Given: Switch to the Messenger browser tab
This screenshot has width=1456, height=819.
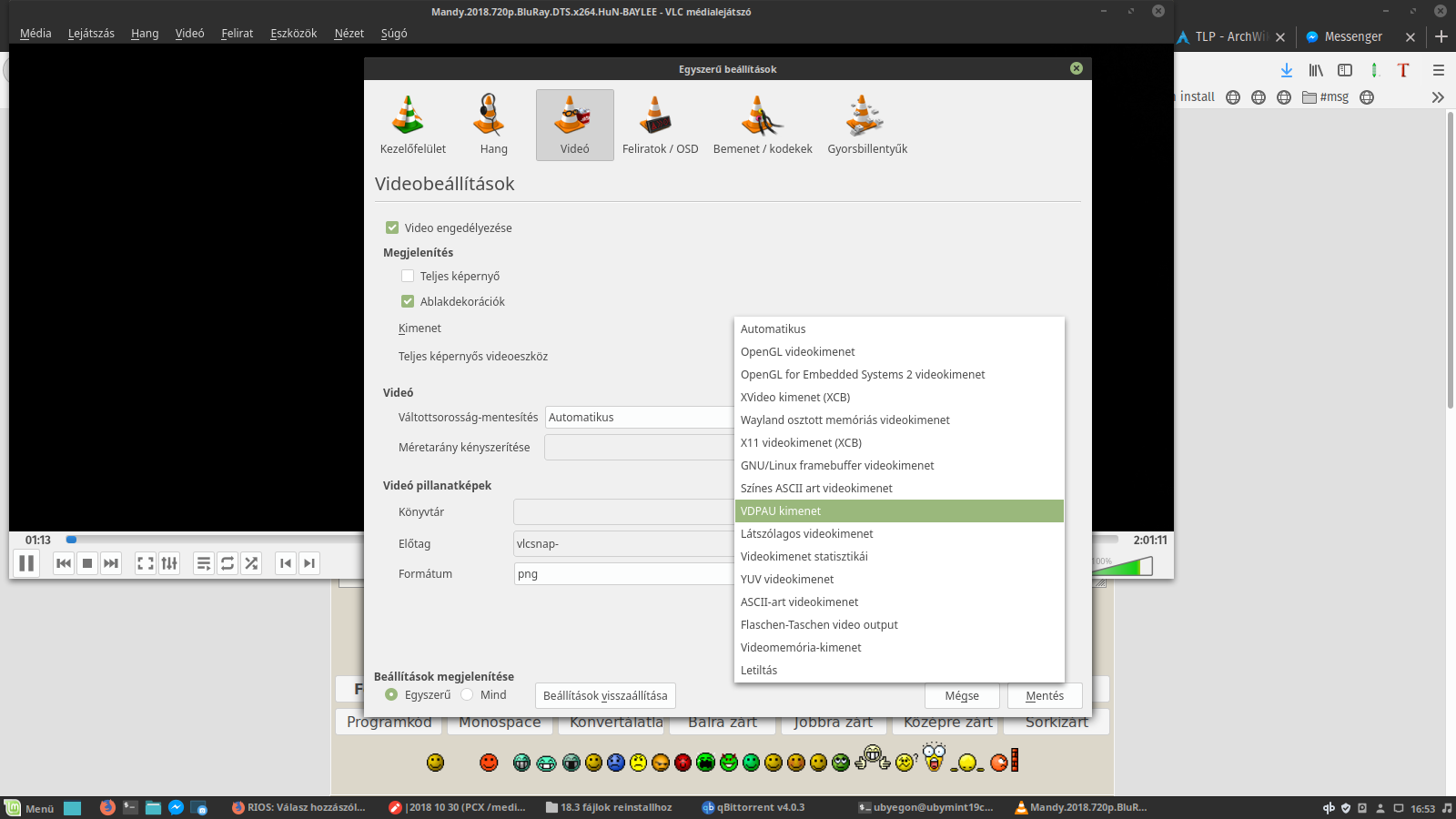Looking at the screenshot, I should [x=1352, y=36].
